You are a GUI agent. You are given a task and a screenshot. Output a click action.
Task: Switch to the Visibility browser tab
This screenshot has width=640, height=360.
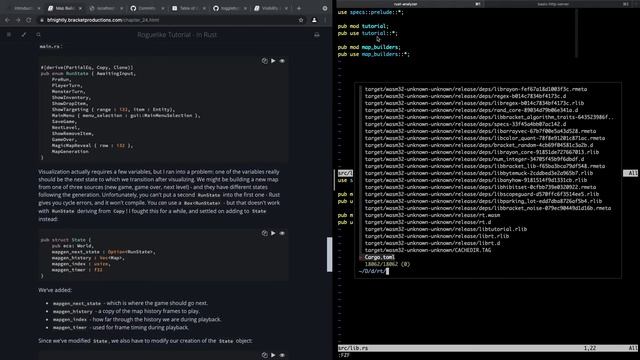click(x=270, y=8)
